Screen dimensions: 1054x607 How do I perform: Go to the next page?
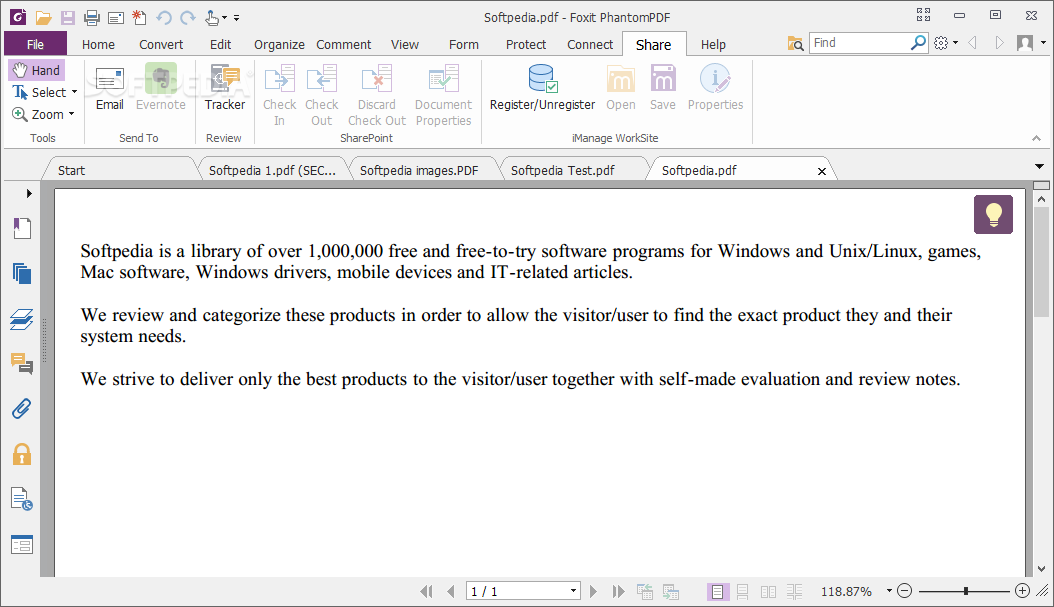tap(593, 592)
